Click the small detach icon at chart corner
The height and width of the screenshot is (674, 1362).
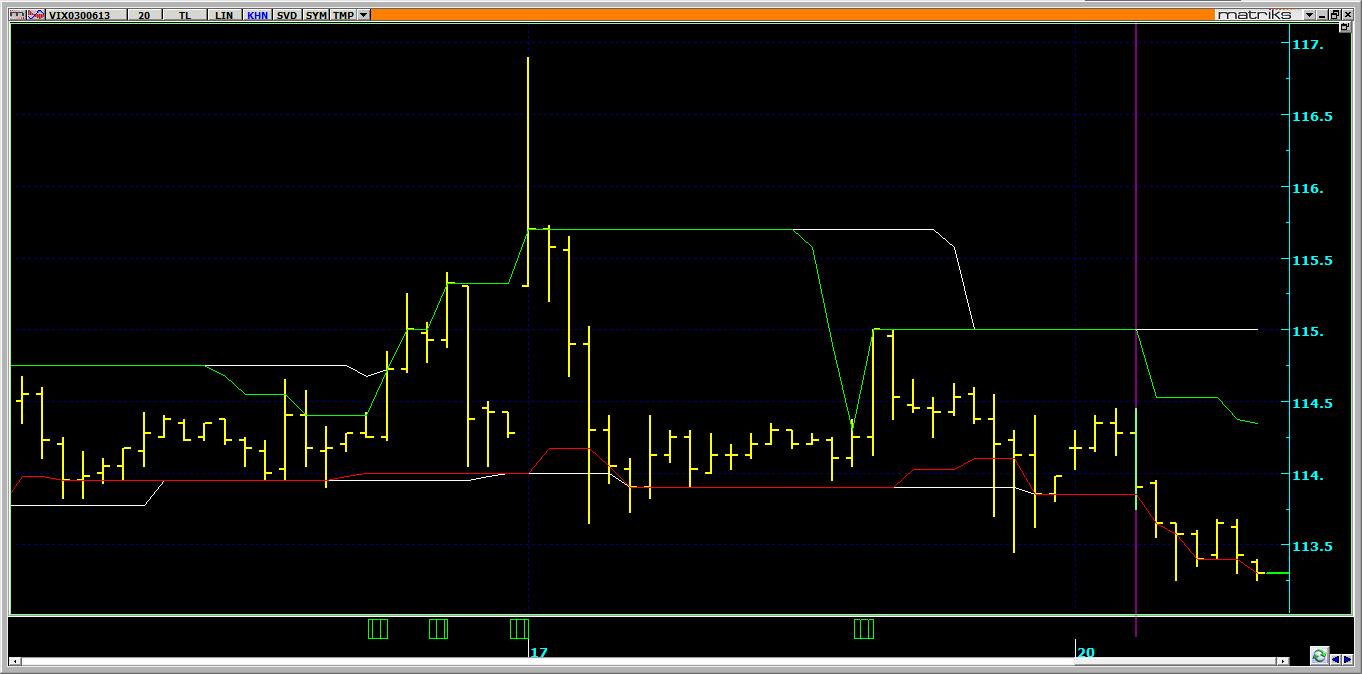click(x=1345, y=27)
